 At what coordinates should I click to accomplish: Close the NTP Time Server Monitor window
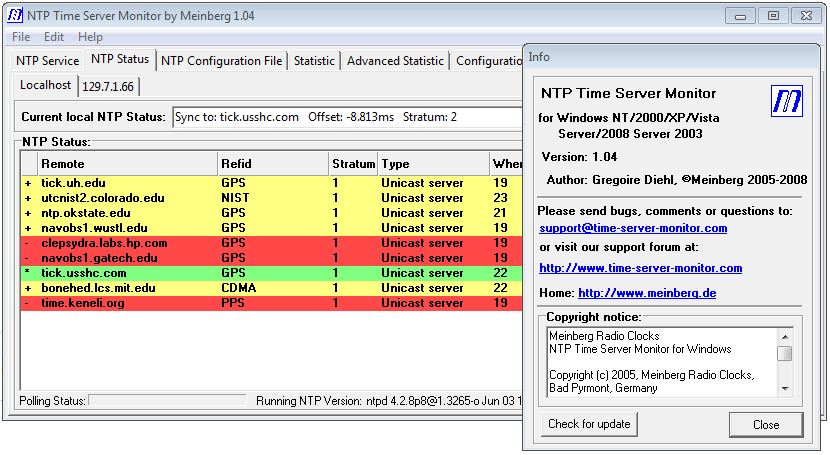(806, 16)
